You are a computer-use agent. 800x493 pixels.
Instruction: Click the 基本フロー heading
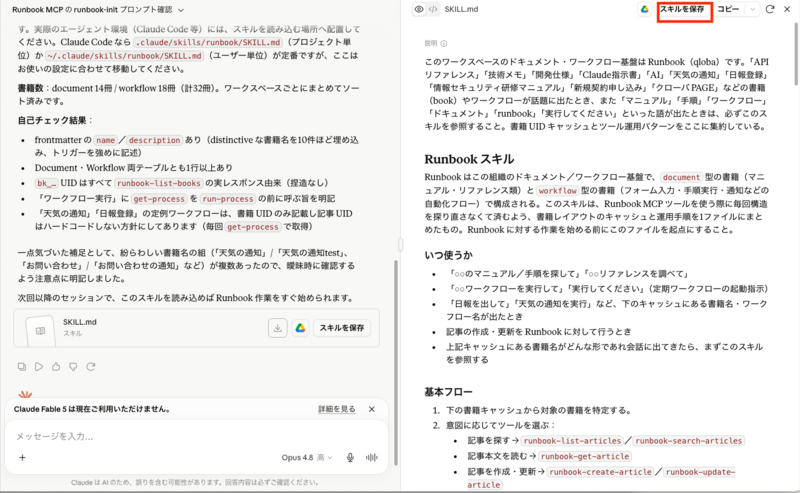(x=448, y=392)
